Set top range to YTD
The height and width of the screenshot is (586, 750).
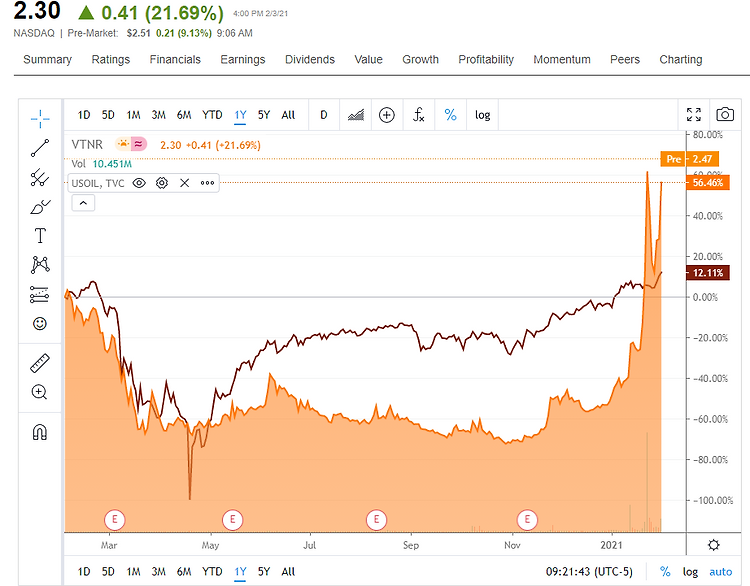tap(212, 115)
